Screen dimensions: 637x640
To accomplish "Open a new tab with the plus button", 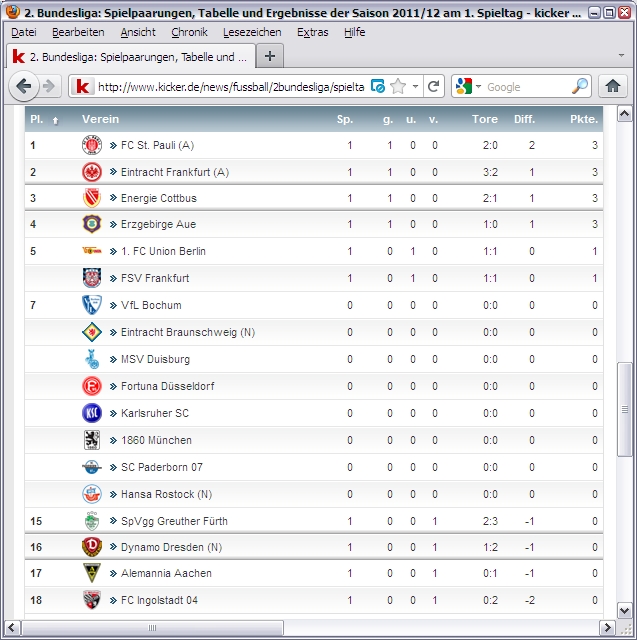I will 269,56.
